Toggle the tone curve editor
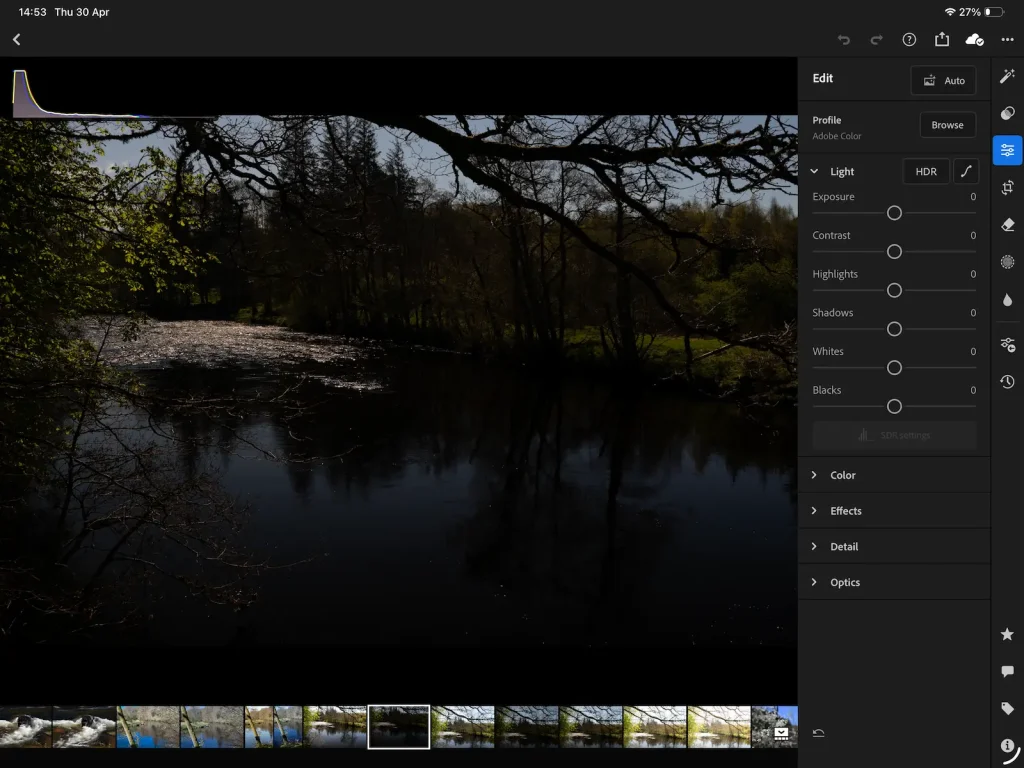The width and height of the screenshot is (1024, 768). [966, 171]
